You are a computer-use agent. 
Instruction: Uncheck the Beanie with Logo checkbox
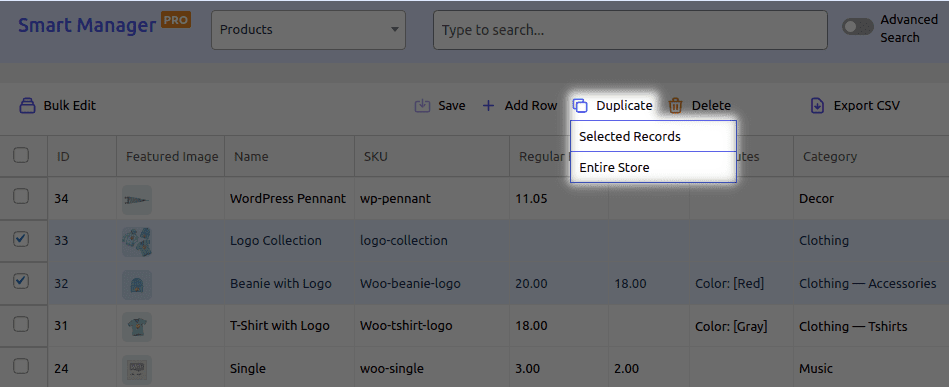[x=21, y=281]
